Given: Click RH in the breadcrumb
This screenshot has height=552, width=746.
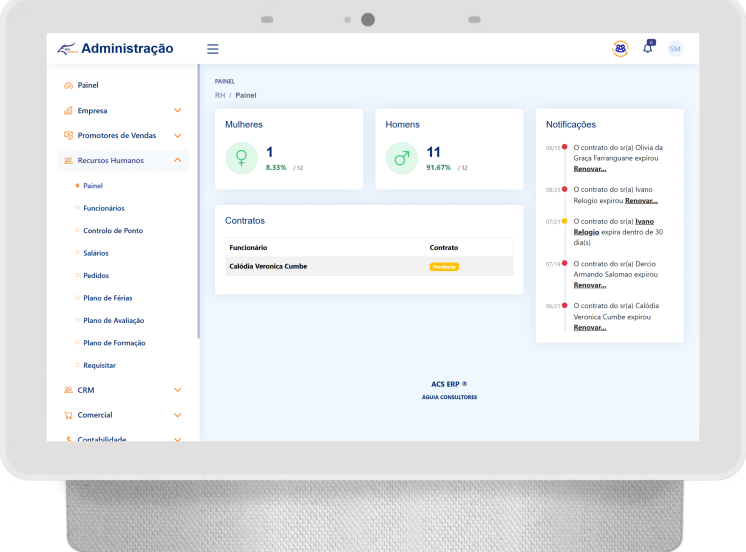Looking at the screenshot, I should tap(220, 95).
